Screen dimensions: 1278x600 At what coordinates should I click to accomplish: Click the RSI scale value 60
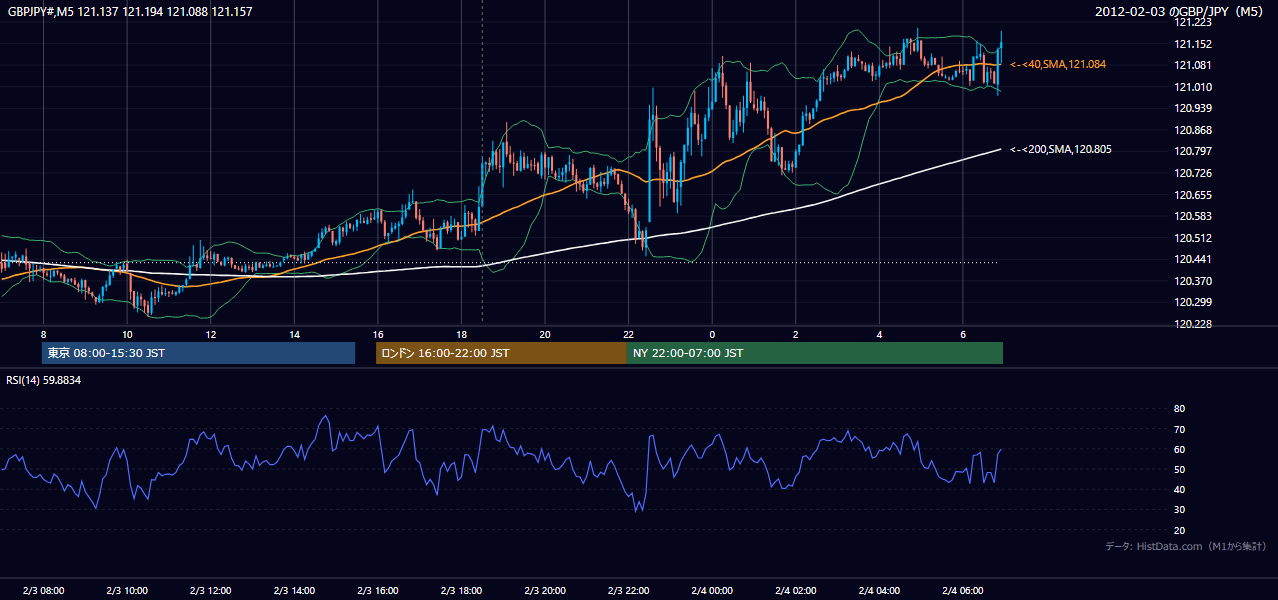pos(1180,449)
